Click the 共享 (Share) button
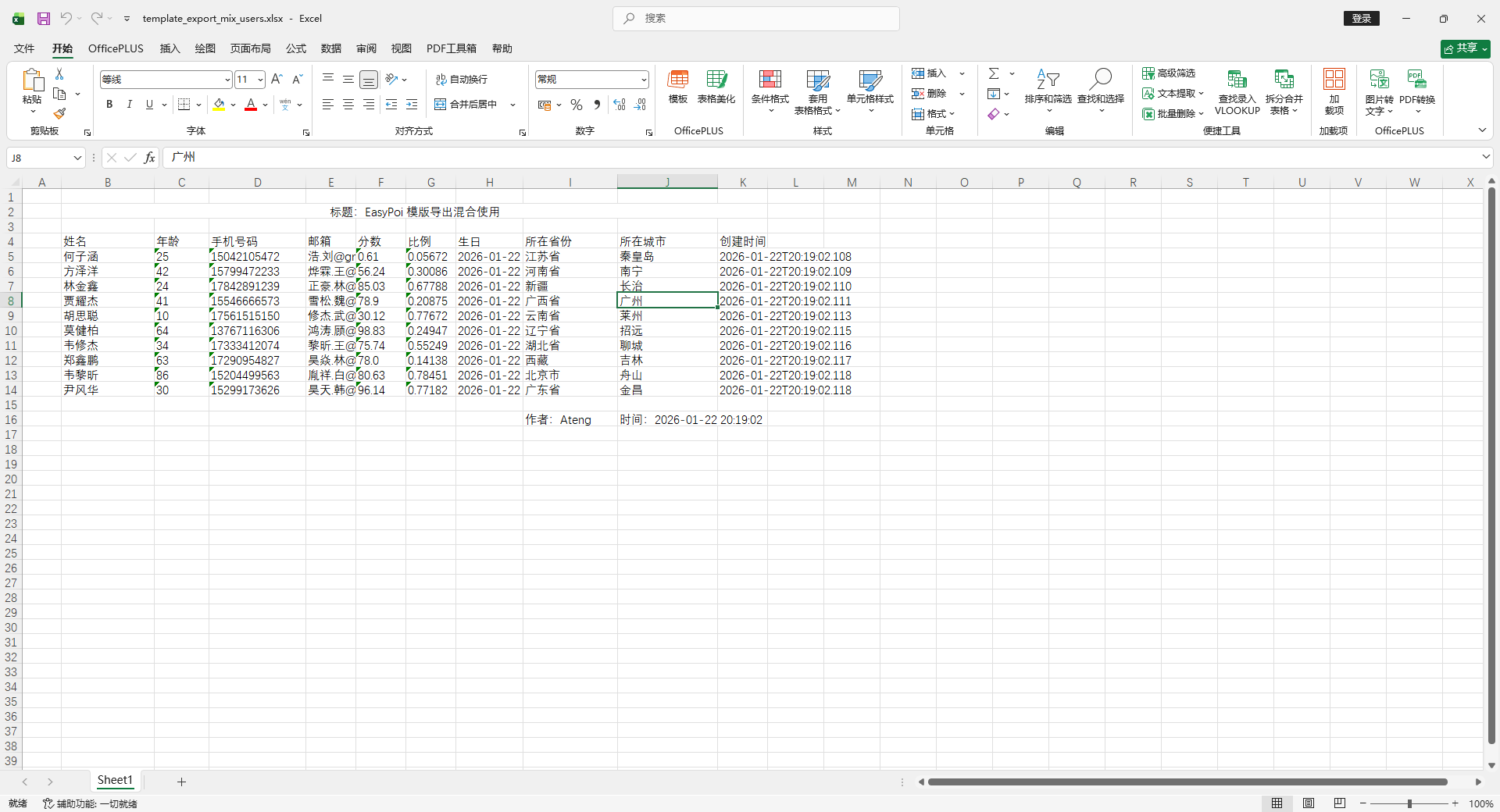Viewport: 1500px width, 812px height. [1465, 48]
